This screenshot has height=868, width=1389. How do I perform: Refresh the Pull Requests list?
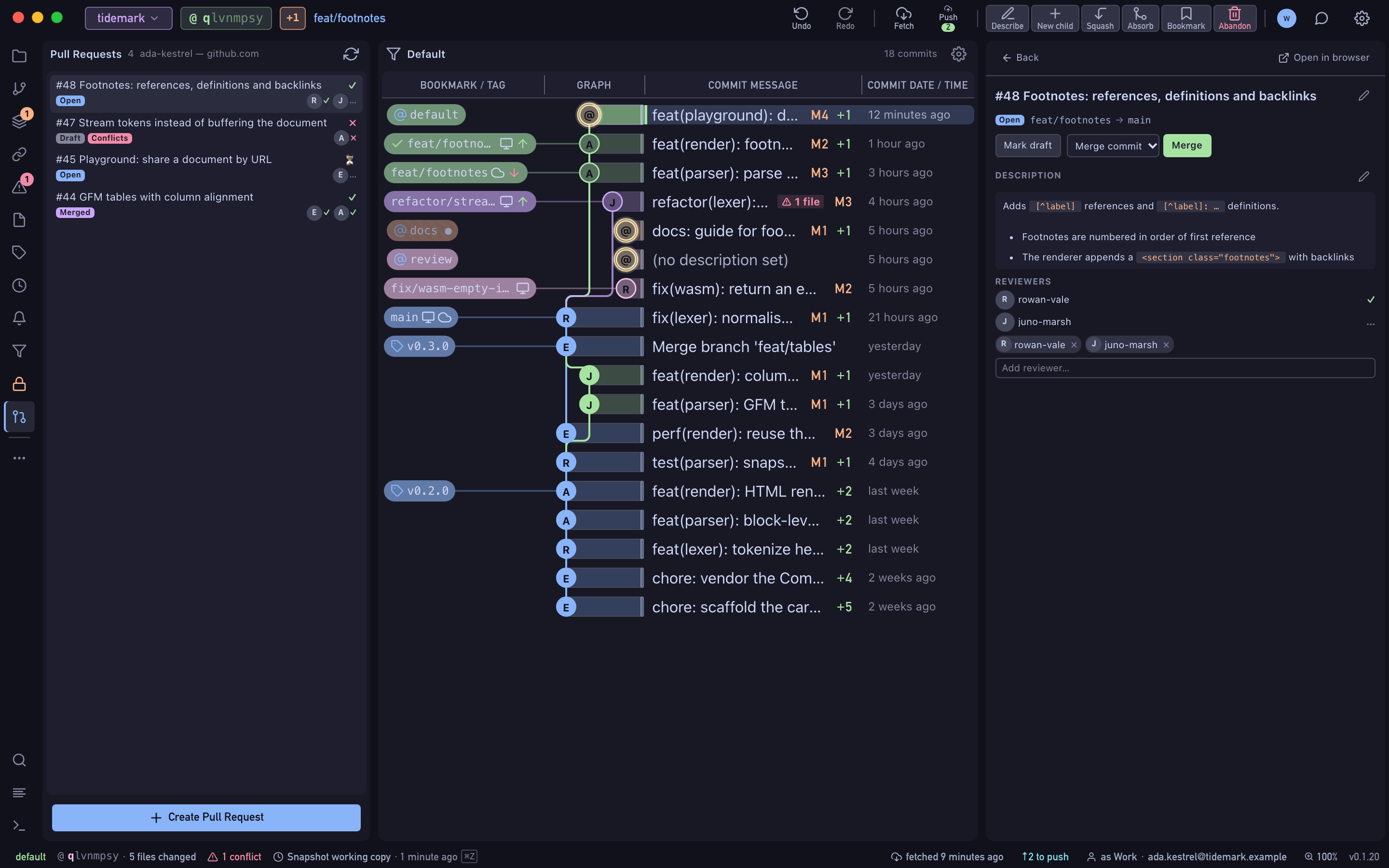click(351, 54)
